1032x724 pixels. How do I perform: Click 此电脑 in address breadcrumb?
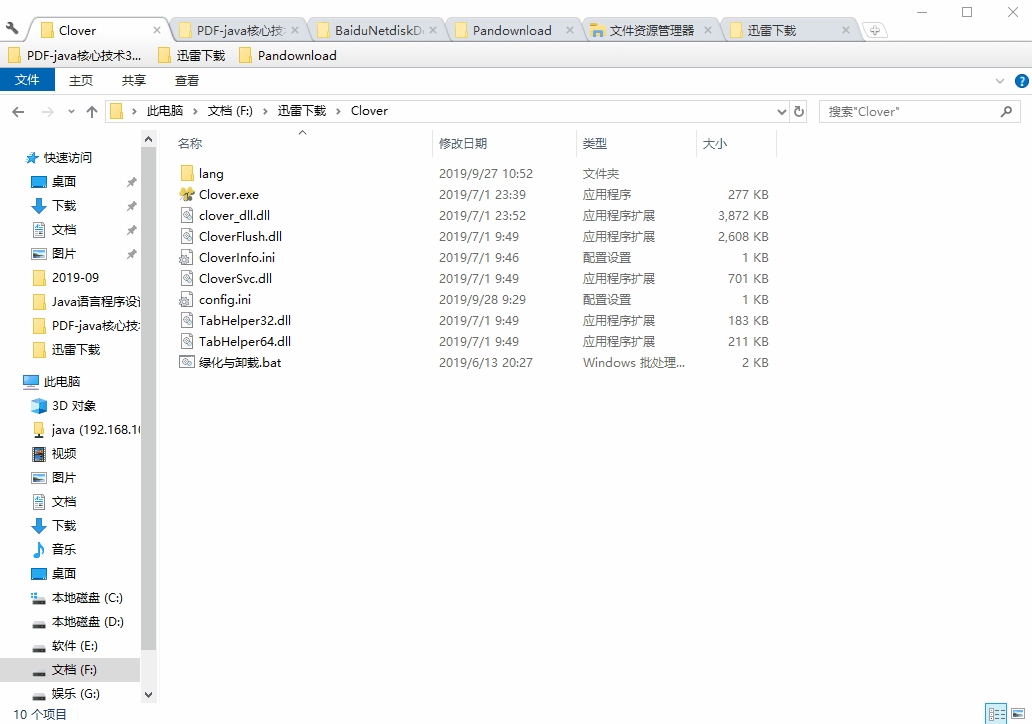tap(165, 111)
